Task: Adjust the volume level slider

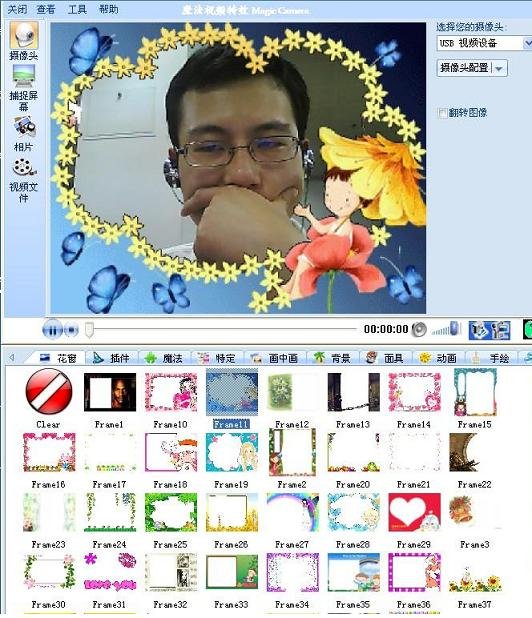Action: click(446, 329)
